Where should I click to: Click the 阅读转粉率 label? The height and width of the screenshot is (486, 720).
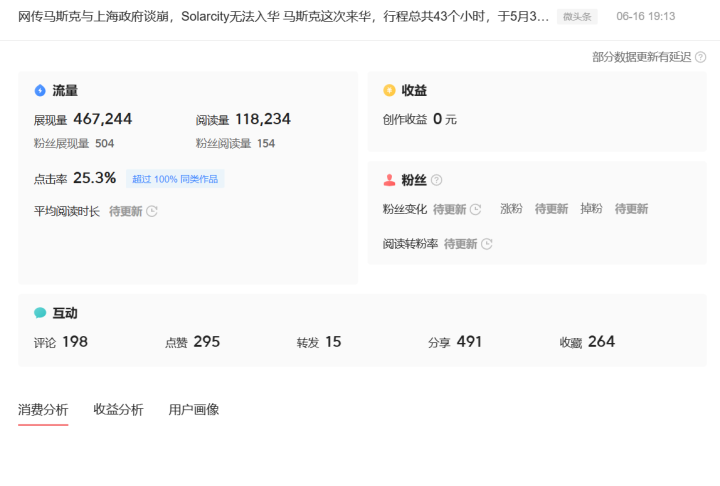pos(410,244)
